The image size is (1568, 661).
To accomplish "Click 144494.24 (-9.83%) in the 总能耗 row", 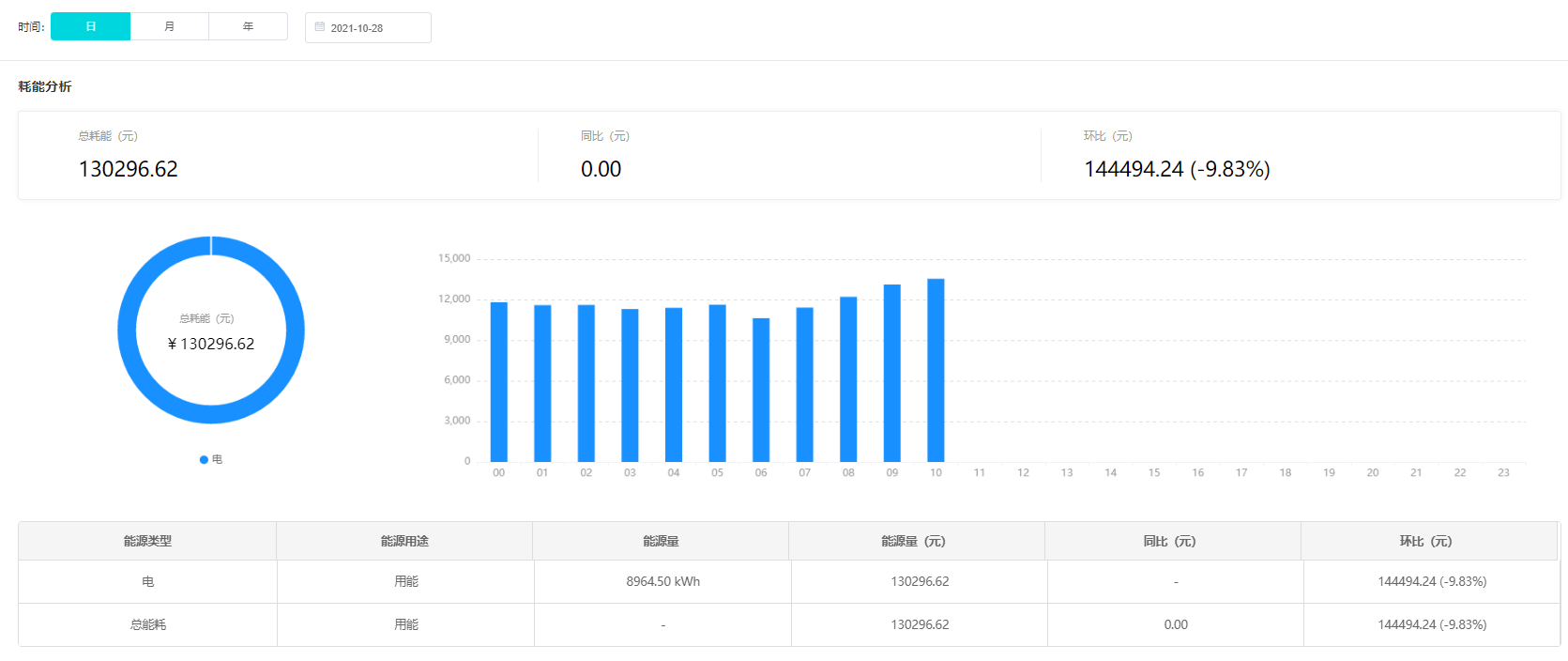I will pos(1432,624).
